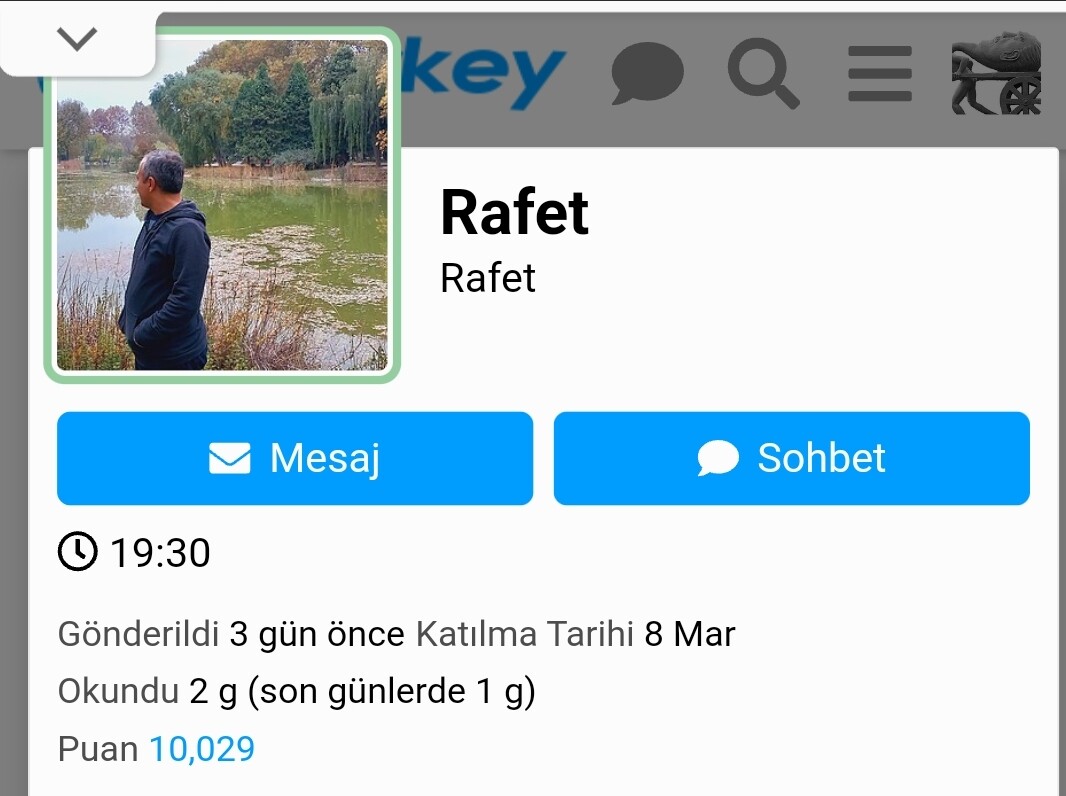Click the Katılma Tarihi 8 Mar date
Image resolution: width=1066 pixels, height=796 pixels.
pos(575,634)
